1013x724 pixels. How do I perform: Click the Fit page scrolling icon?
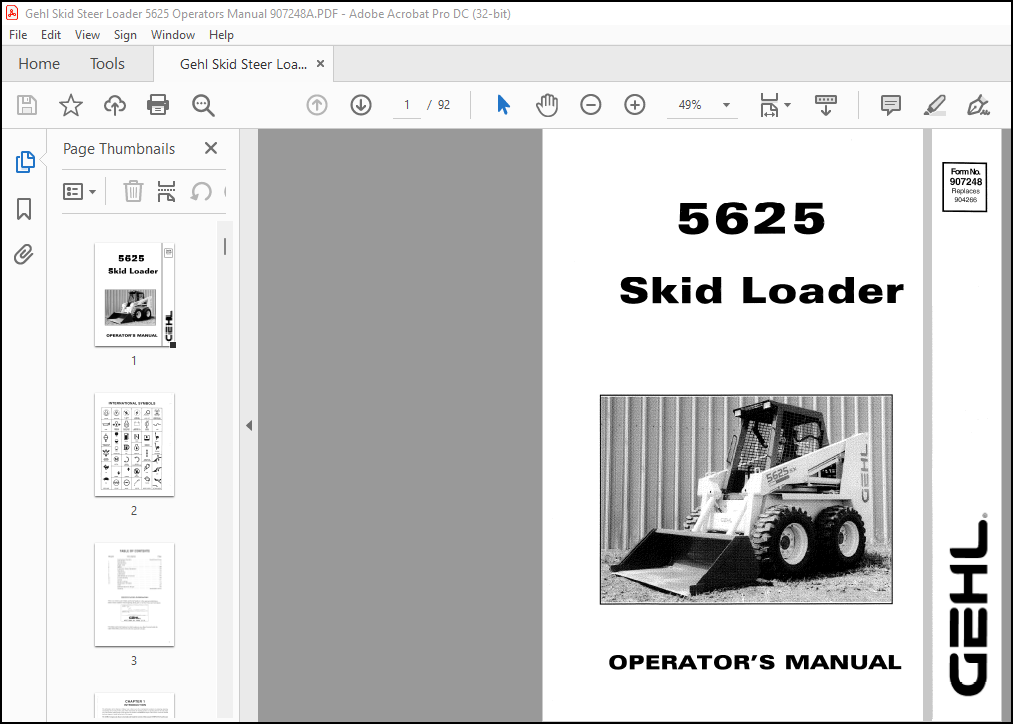click(769, 105)
